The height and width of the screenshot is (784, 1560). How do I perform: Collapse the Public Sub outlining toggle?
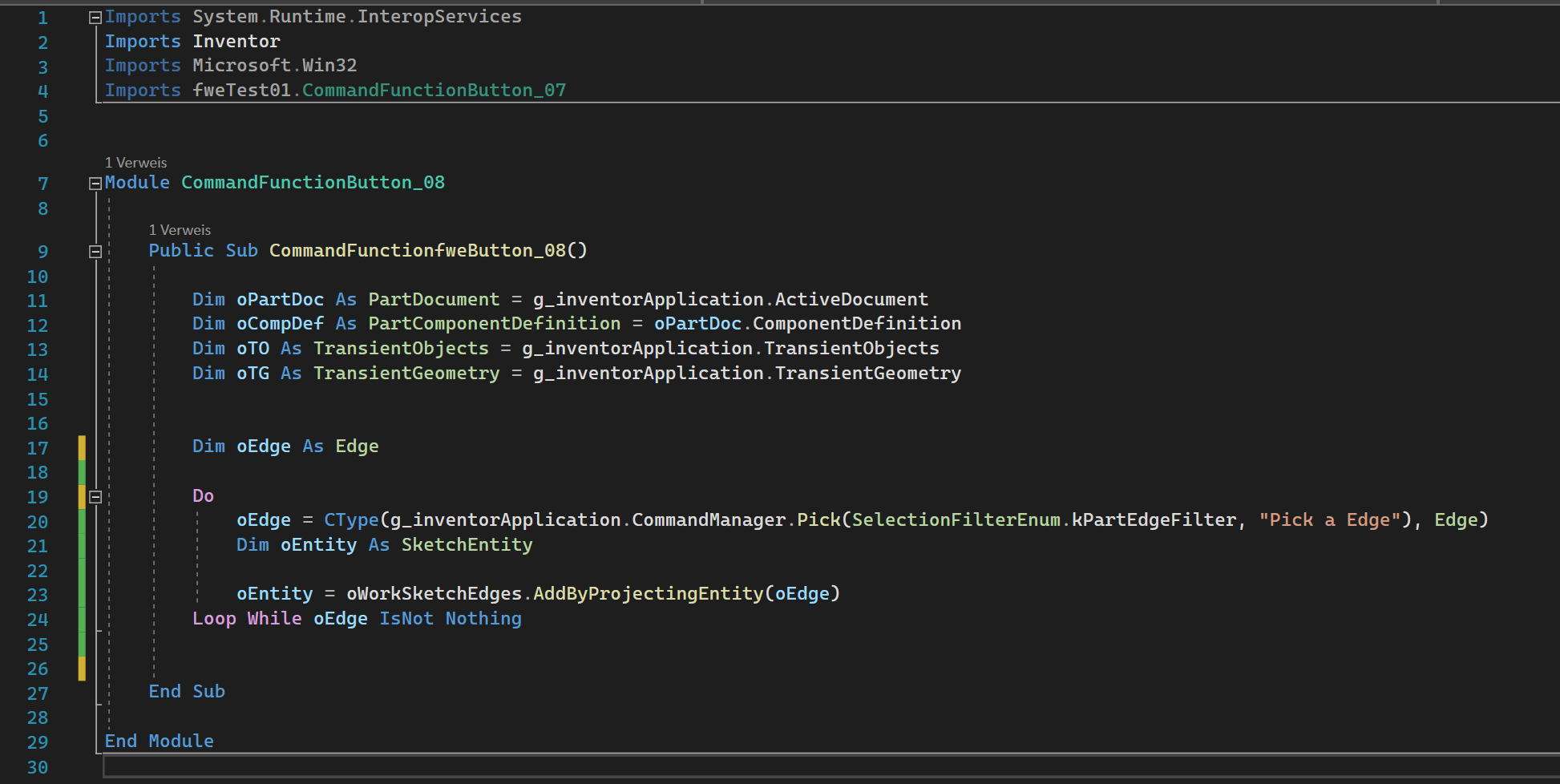tap(95, 252)
